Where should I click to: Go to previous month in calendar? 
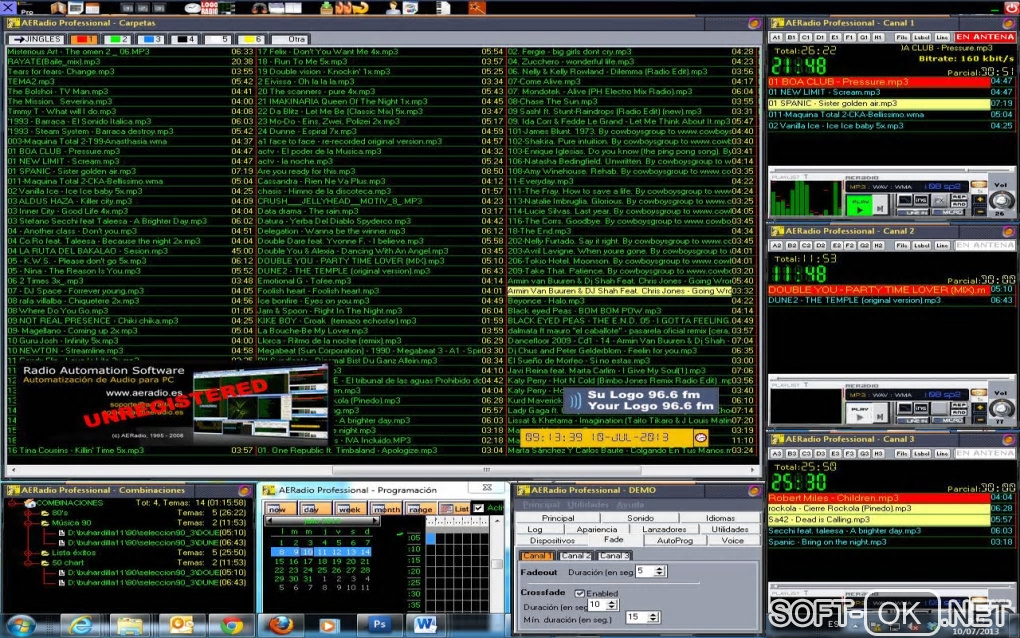coord(270,521)
